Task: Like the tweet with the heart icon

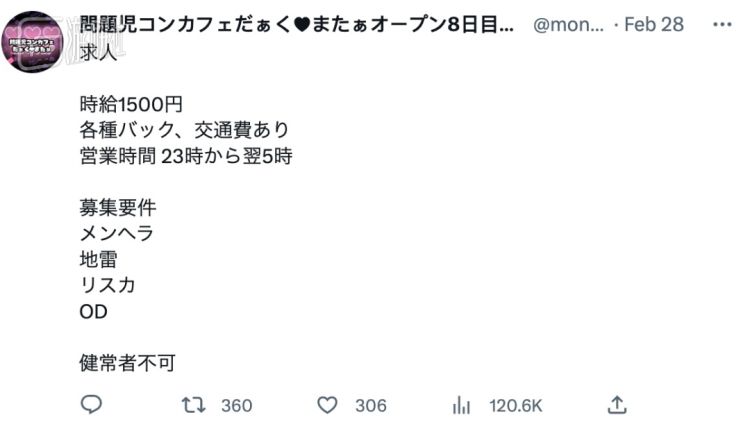Action: coord(327,405)
